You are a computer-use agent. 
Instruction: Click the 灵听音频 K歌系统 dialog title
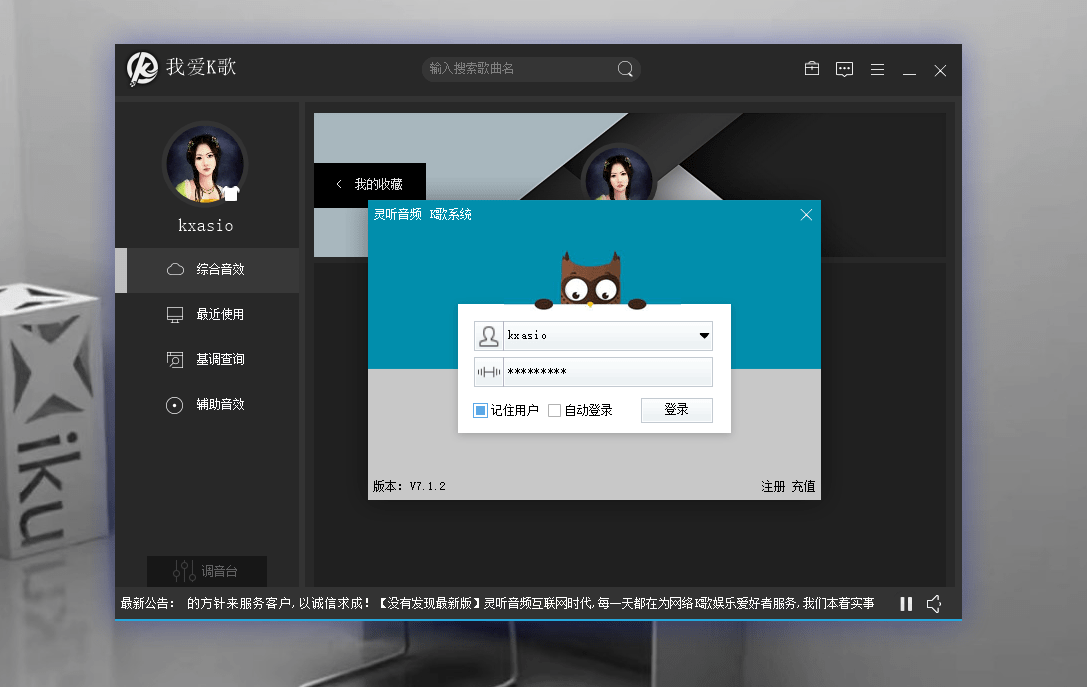click(423, 215)
